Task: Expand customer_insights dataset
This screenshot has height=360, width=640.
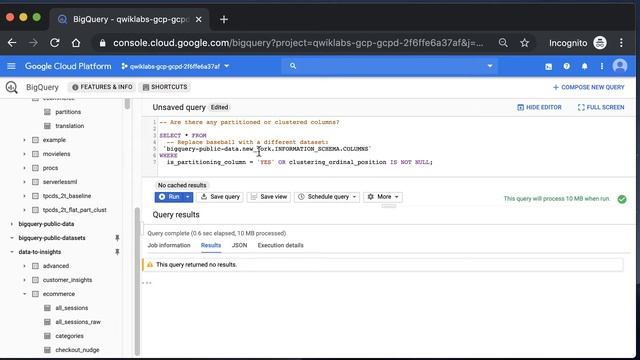Action: click(x=24, y=280)
